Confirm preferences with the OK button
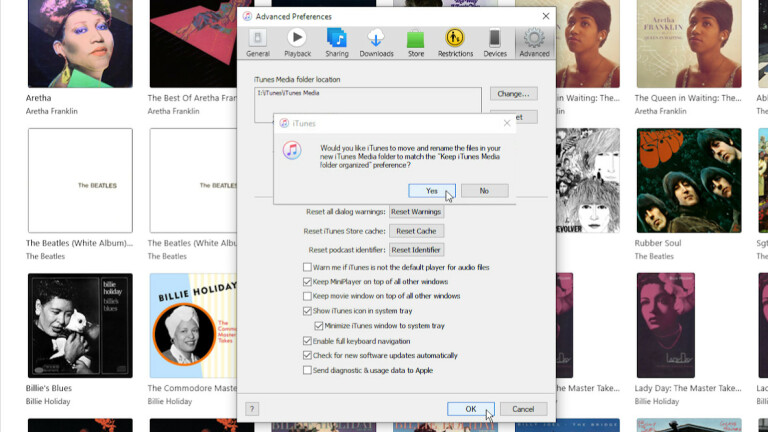This screenshot has width=768, height=432. (471, 409)
